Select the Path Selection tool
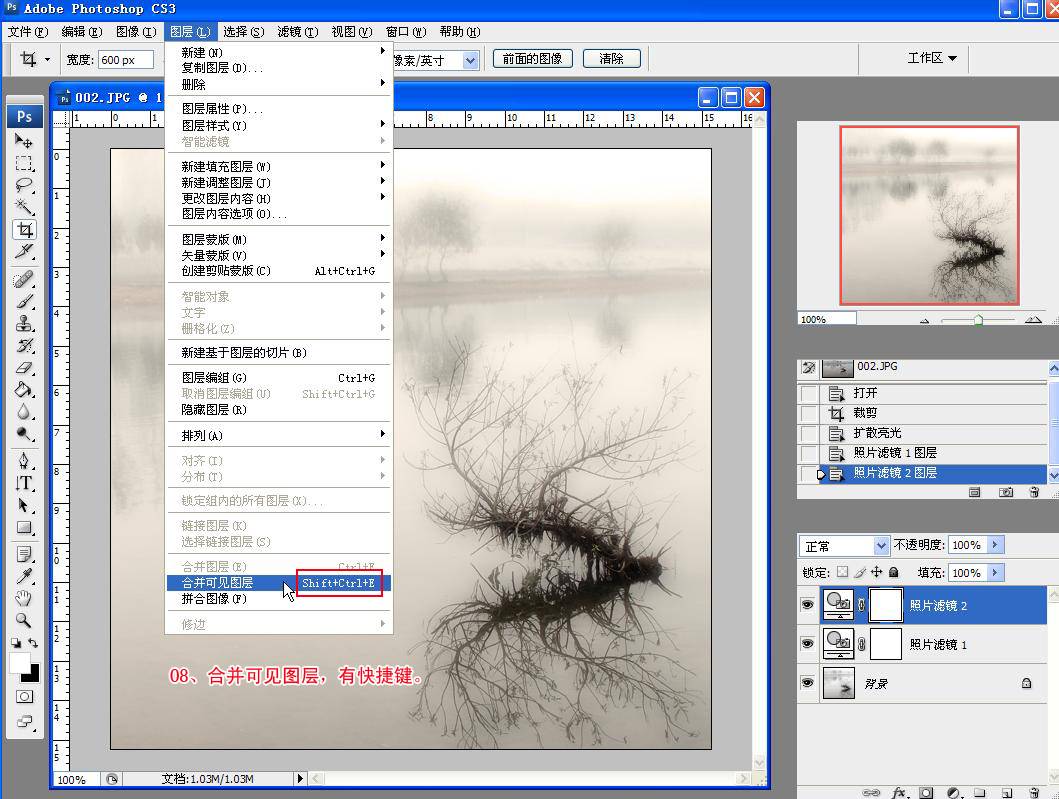Image resolution: width=1059 pixels, height=799 pixels. pos(24,505)
